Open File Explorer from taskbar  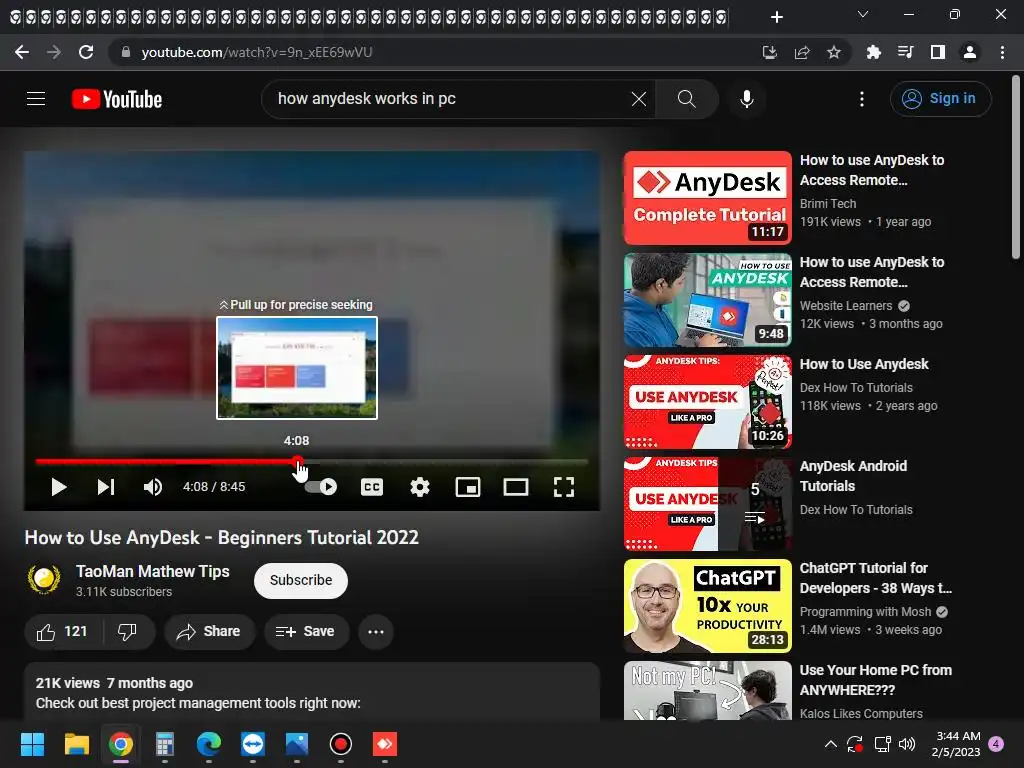[76, 744]
